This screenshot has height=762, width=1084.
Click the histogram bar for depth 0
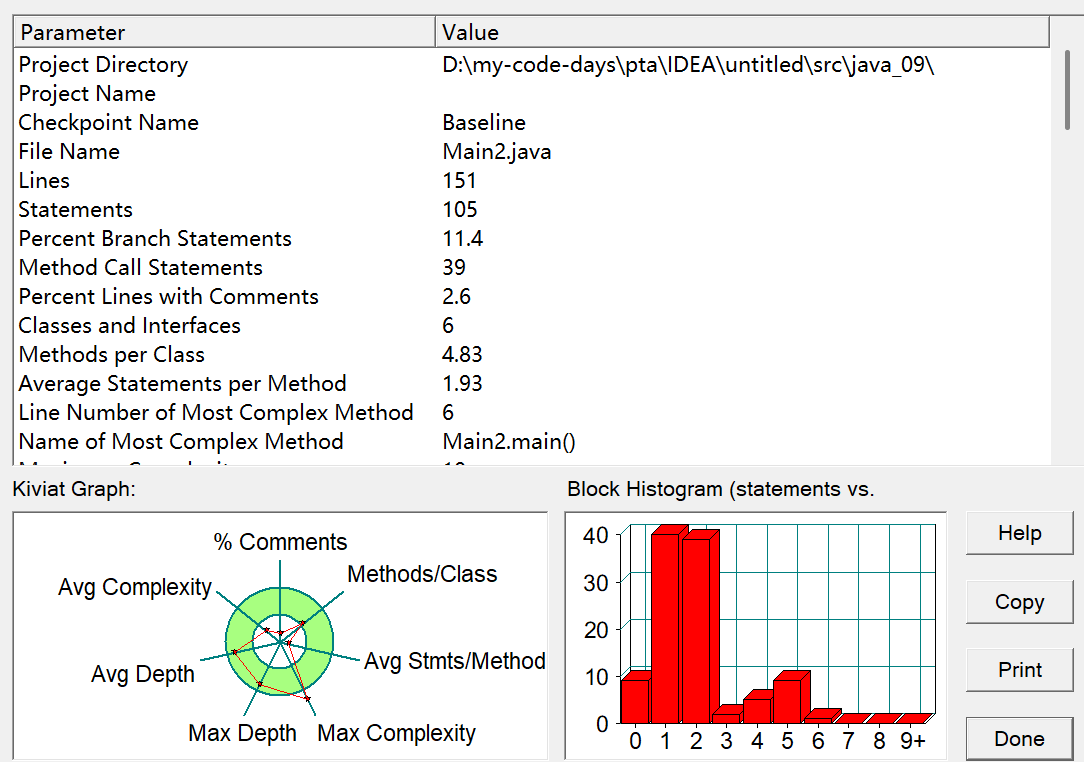(x=635, y=700)
